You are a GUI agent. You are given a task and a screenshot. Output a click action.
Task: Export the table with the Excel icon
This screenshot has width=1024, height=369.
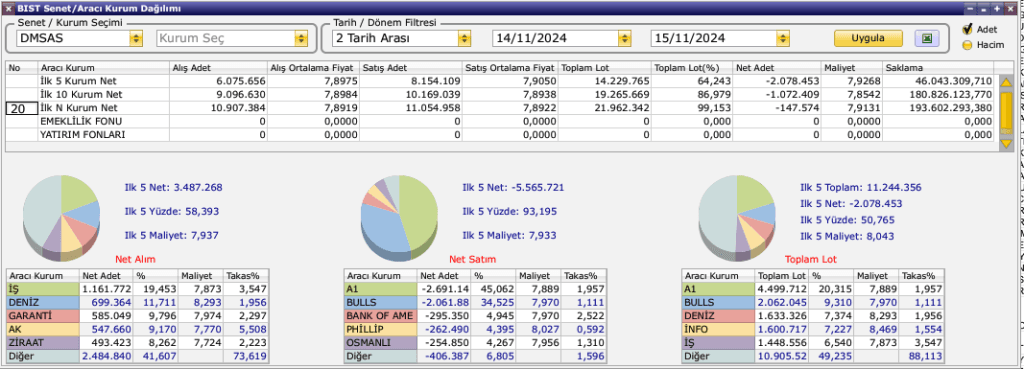tap(927, 39)
